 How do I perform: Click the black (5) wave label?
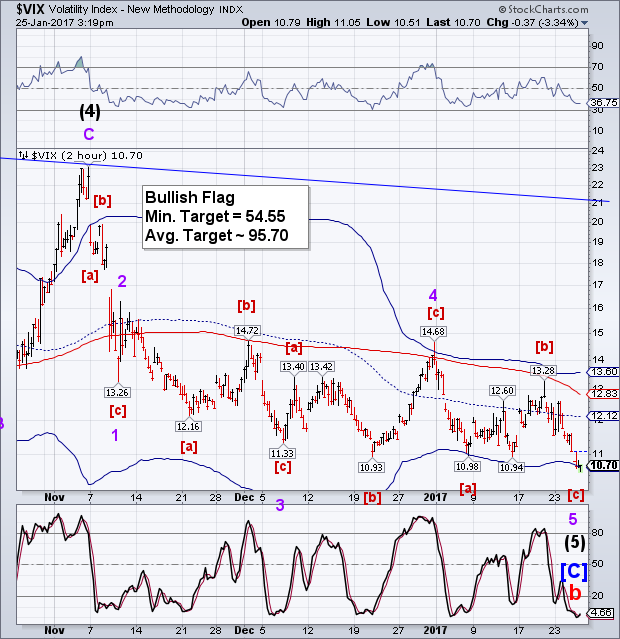click(x=575, y=542)
